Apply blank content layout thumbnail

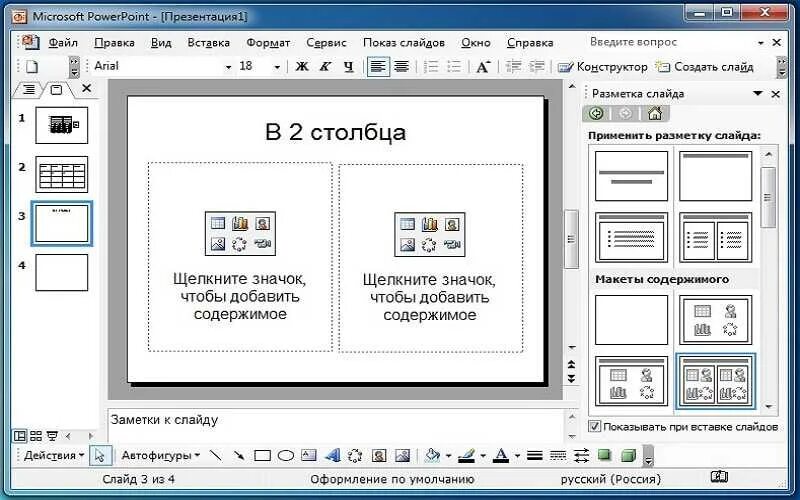[632, 320]
